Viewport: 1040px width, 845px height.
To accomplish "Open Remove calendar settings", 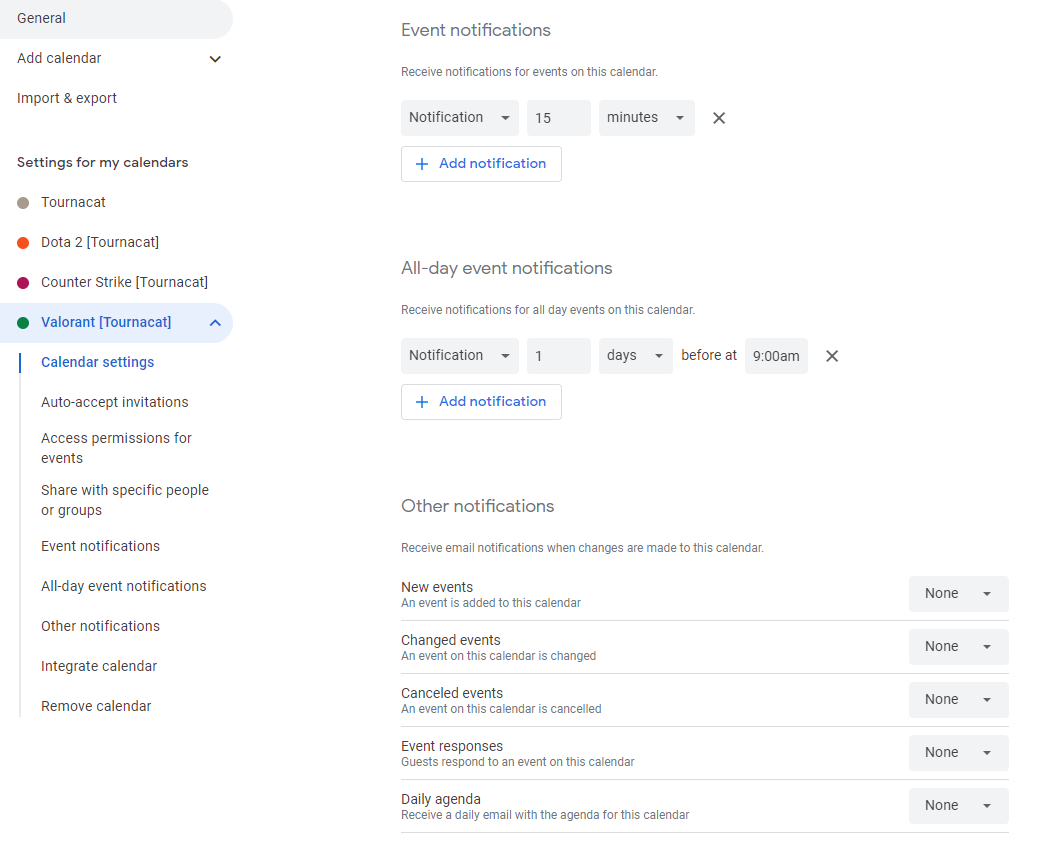I will pyautogui.click(x=96, y=705).
